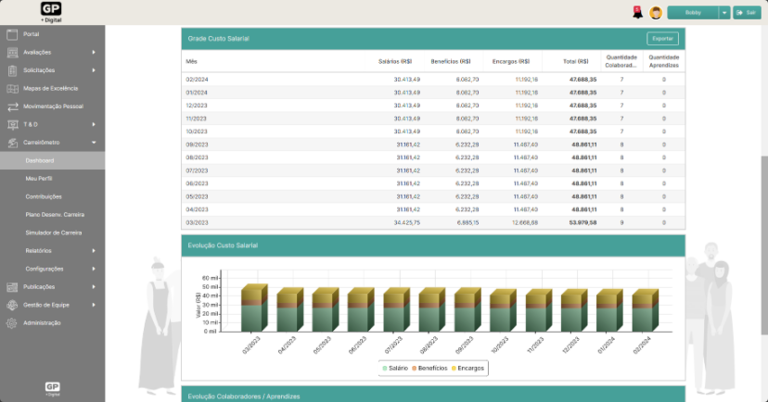768x402 pixels.
Task: Expand the Relatórios submenu arrow
Action: point(93,251)
